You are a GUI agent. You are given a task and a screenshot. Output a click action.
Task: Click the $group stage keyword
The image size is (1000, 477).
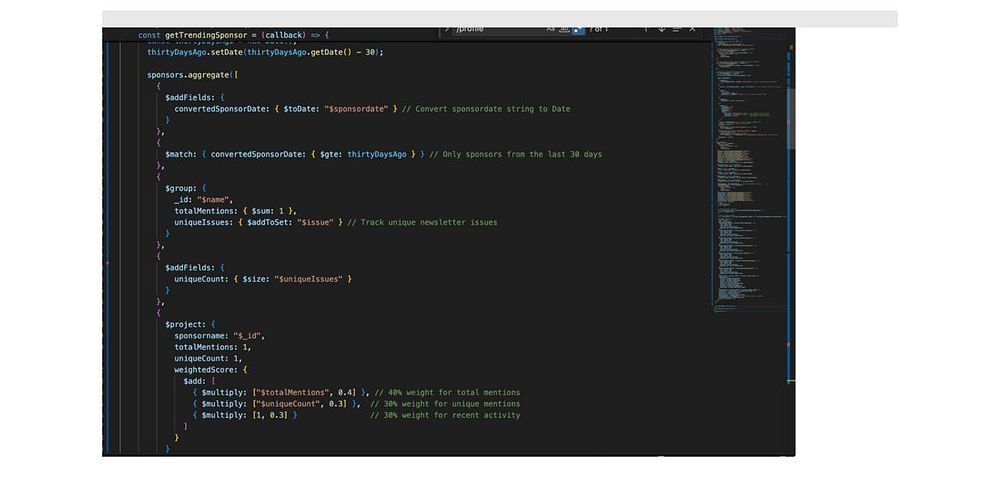182,187
